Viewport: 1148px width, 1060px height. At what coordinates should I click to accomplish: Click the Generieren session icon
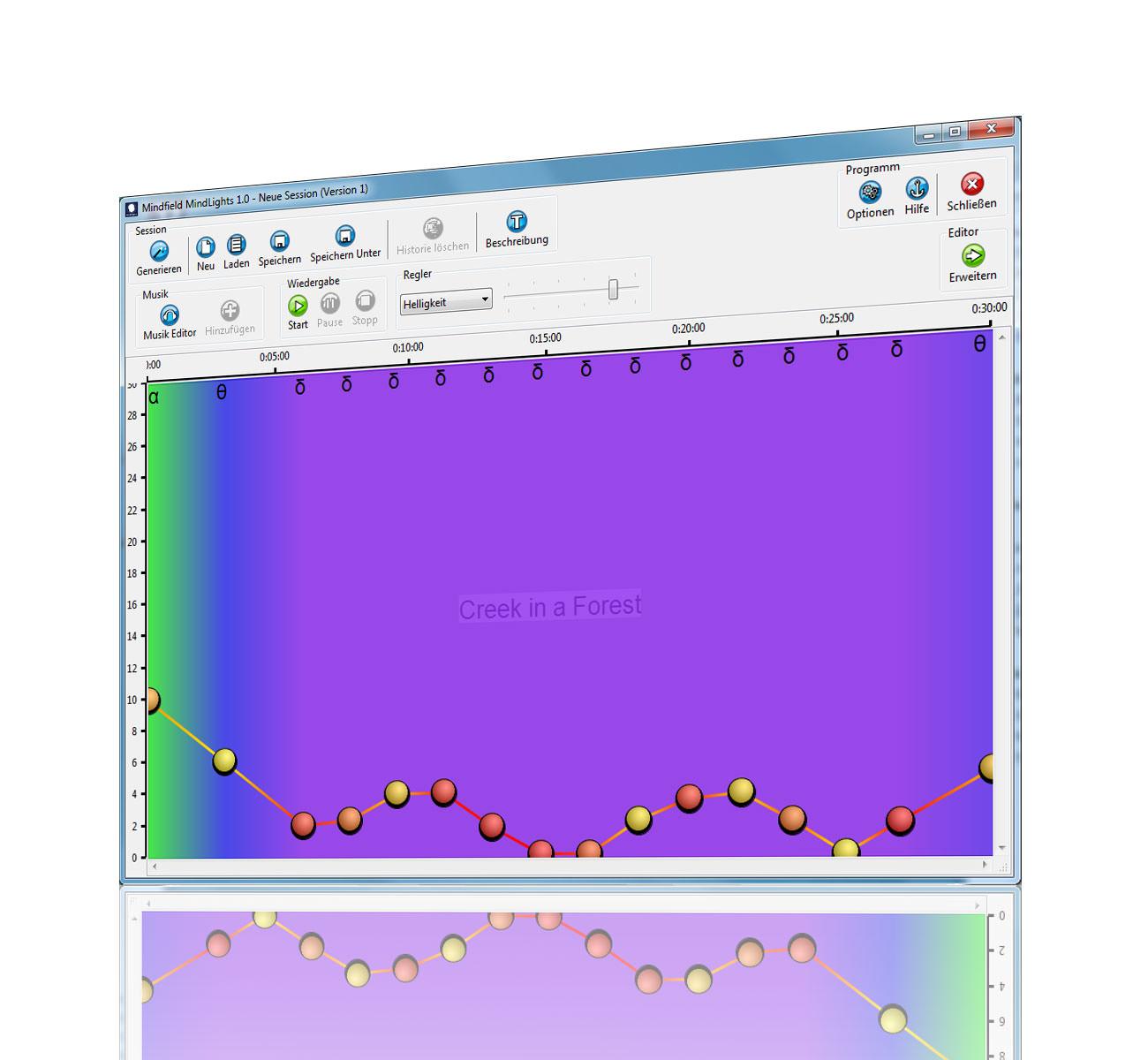(x=159, y=252)
